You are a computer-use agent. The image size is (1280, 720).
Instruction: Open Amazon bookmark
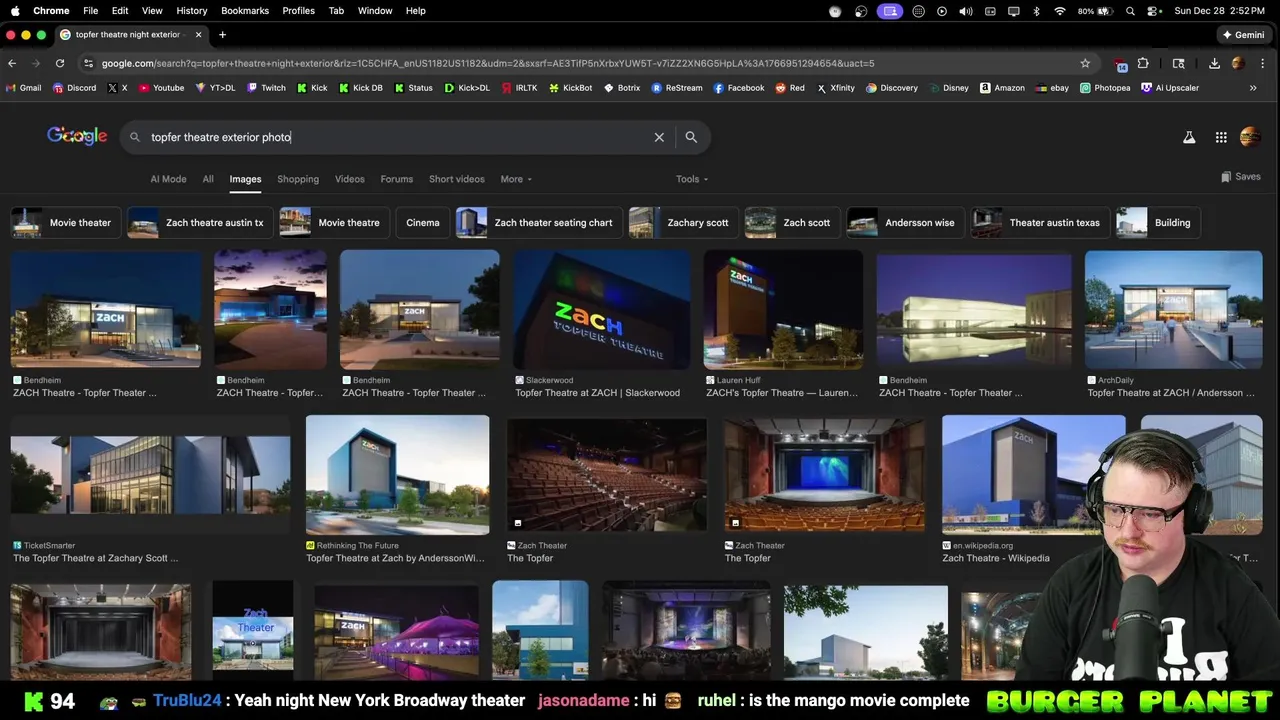(x=1002, y=88)
